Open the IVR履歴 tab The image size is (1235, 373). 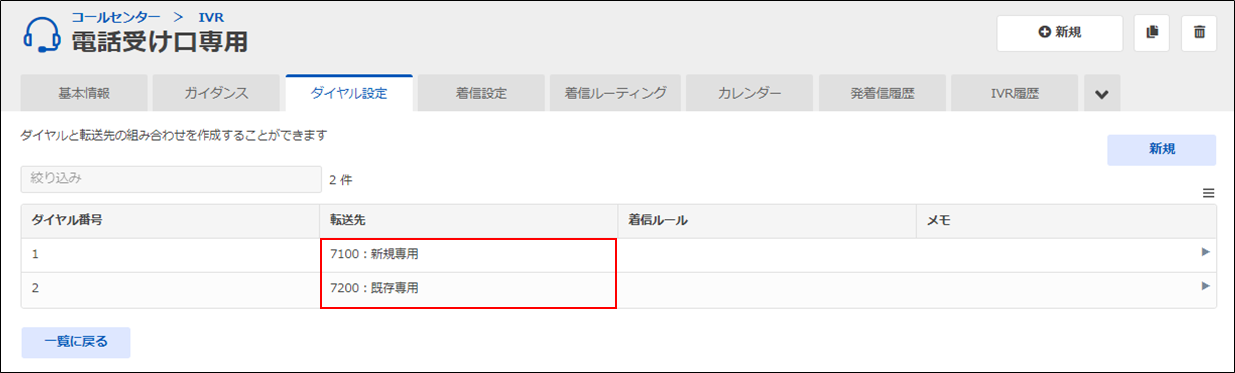click(1015, 94)
